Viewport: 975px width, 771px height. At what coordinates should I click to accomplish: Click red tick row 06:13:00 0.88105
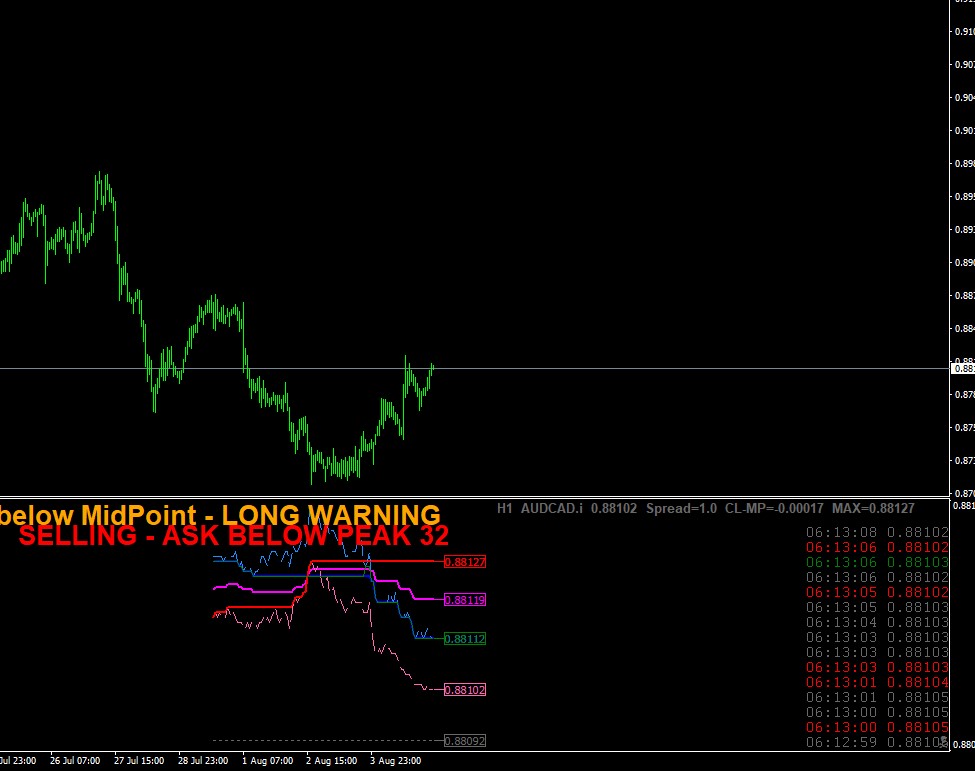point(877,727)
